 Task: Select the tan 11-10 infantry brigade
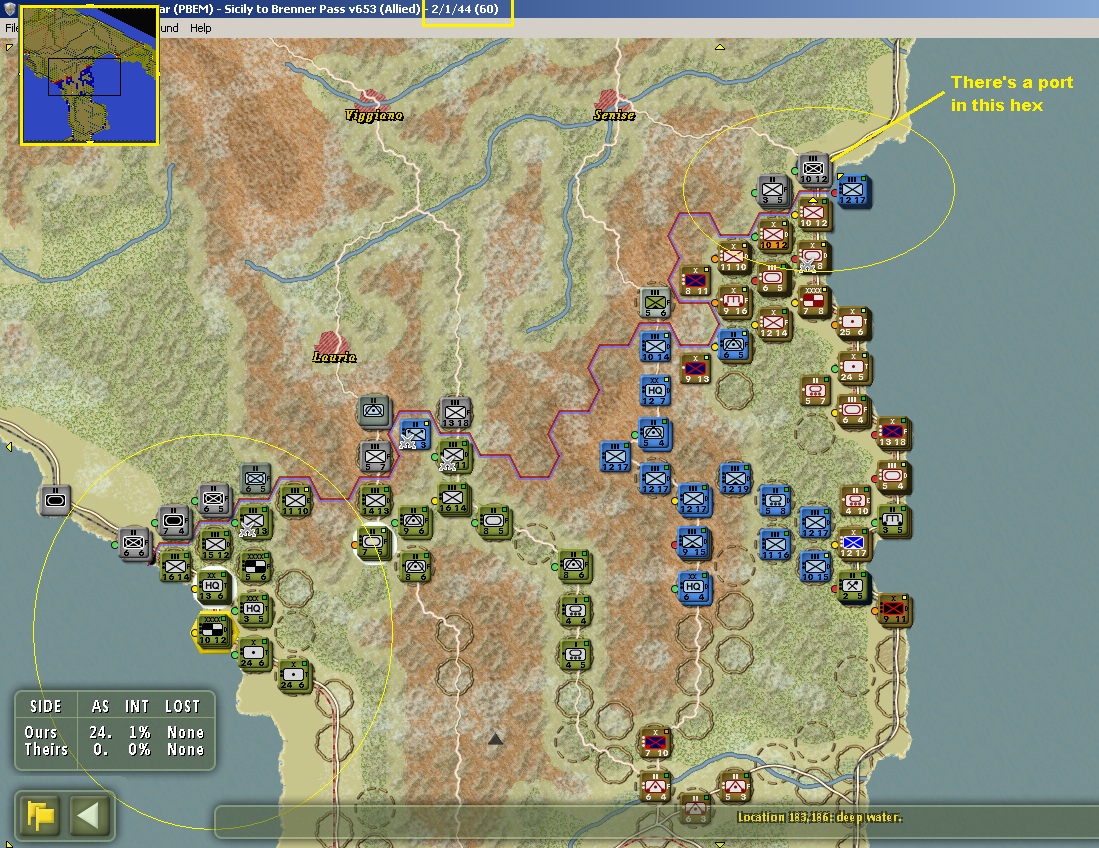[x=734, y=257]
